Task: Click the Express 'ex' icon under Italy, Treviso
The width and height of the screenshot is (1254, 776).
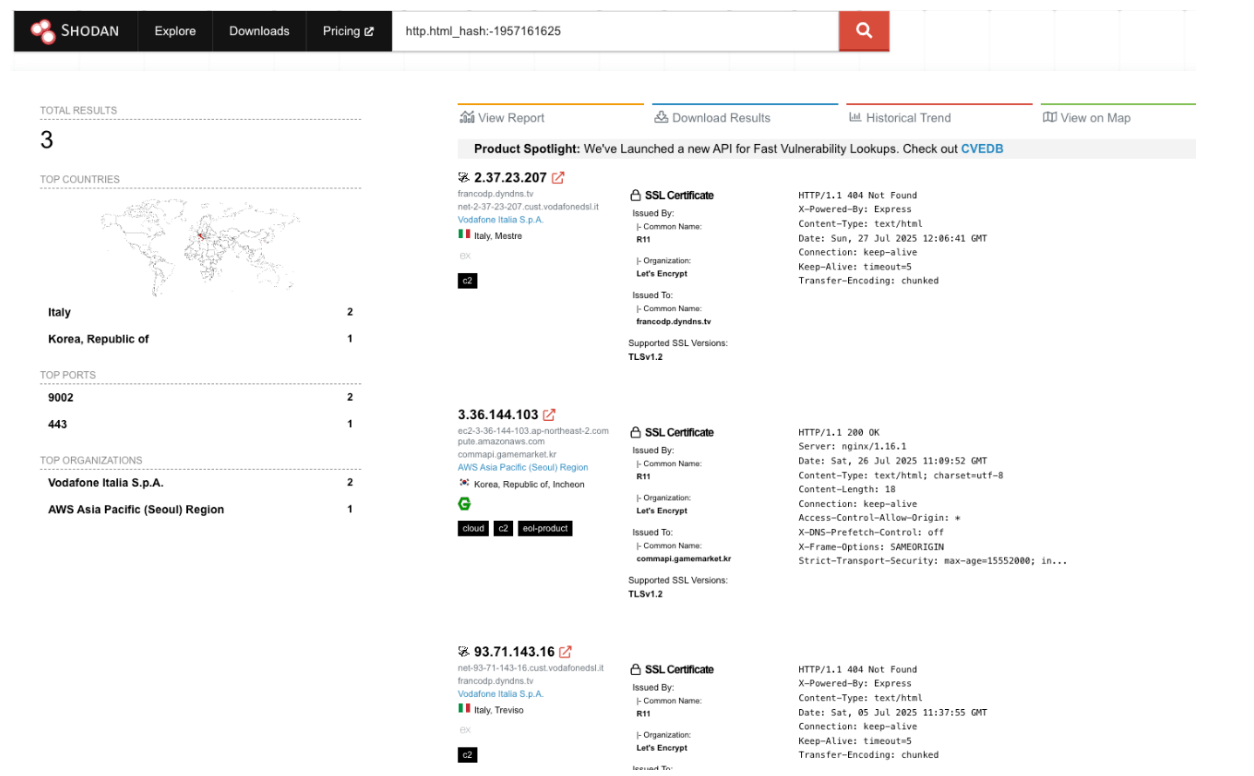Action: (x=464, y=730)
